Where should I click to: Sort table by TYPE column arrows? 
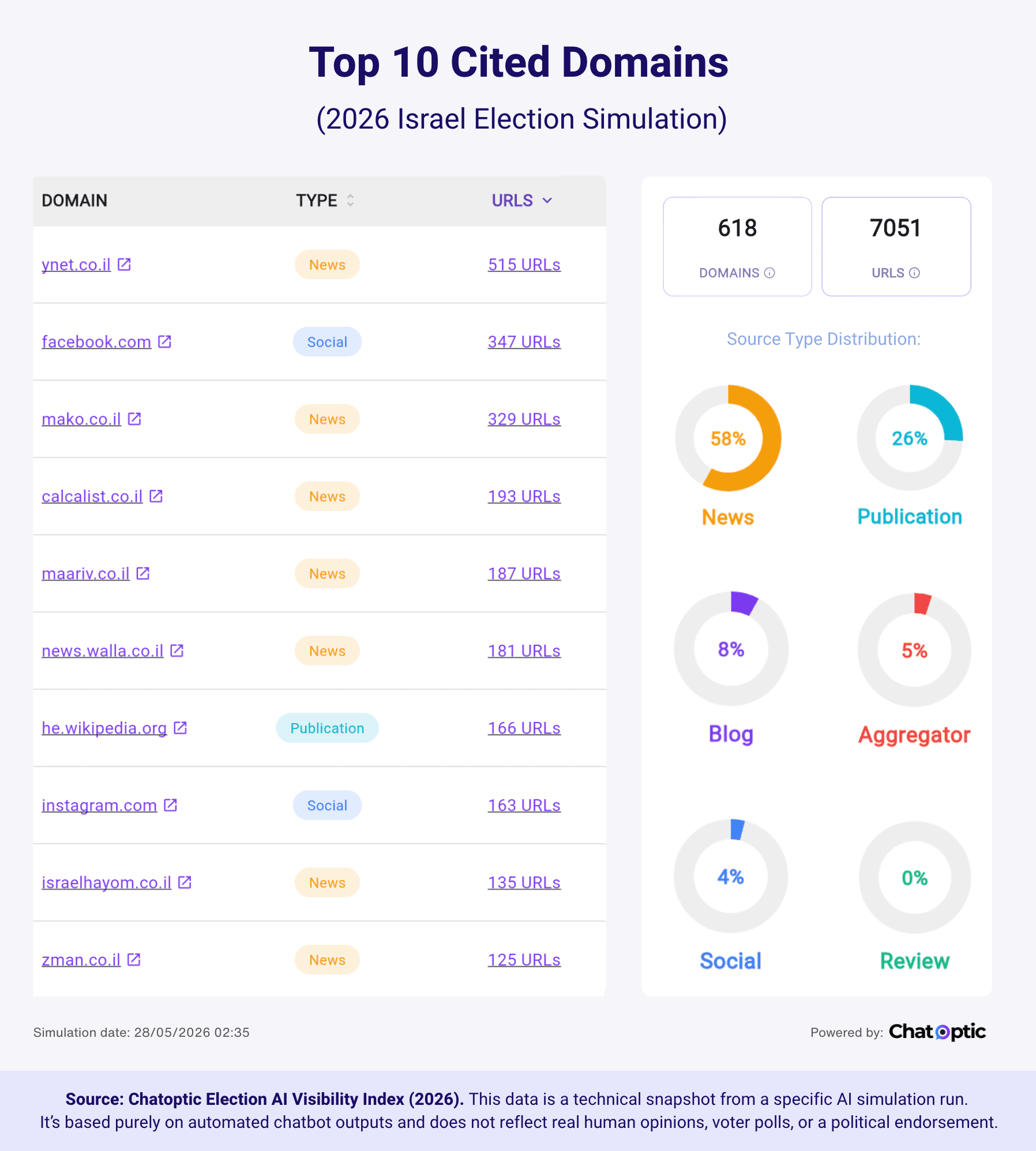pos(350,200)
